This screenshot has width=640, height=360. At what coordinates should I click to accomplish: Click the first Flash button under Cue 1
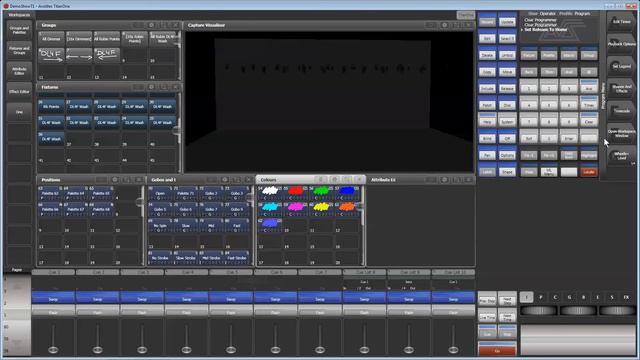pos(53,311)
